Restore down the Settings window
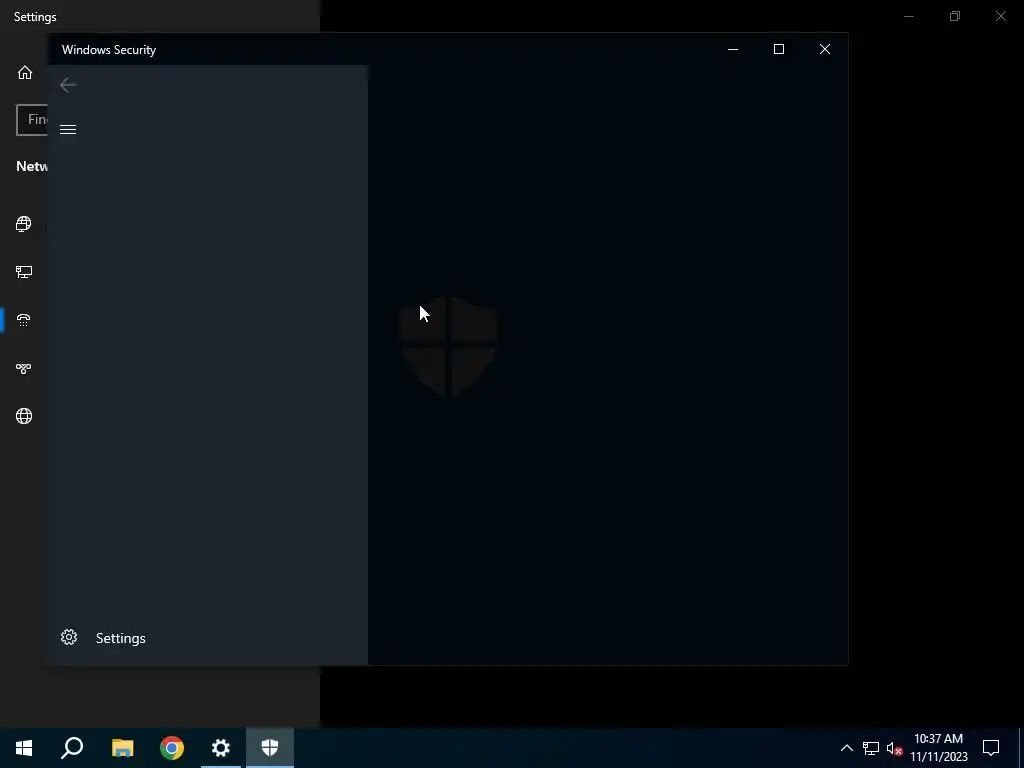Screen dimensions: 1024x768 [955, 16]
